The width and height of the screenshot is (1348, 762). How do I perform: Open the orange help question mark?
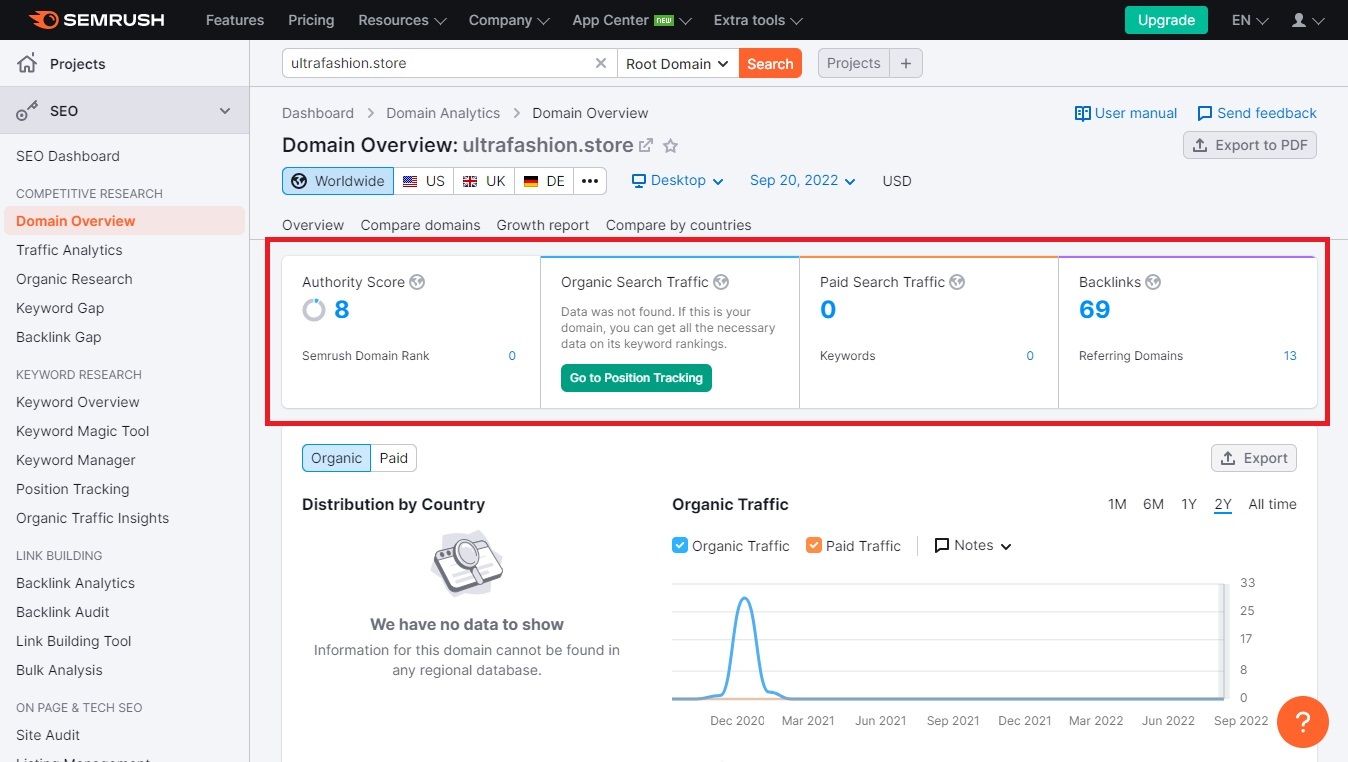tap(1303, 721)
